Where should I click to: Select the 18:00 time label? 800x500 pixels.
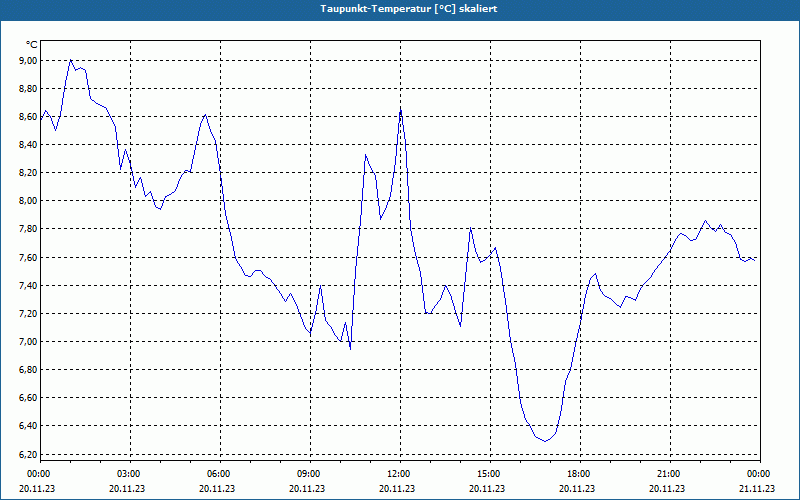tap(578, 474)
